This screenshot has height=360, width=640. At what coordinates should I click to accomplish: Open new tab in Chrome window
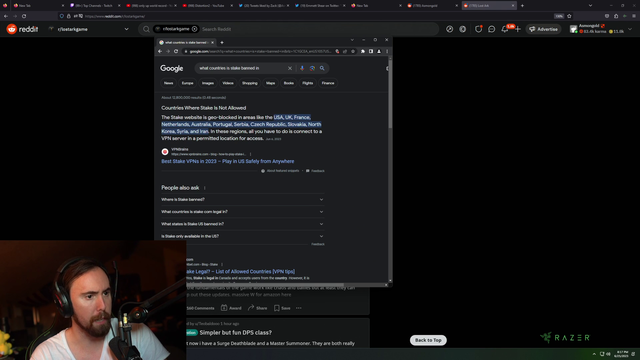222,42
